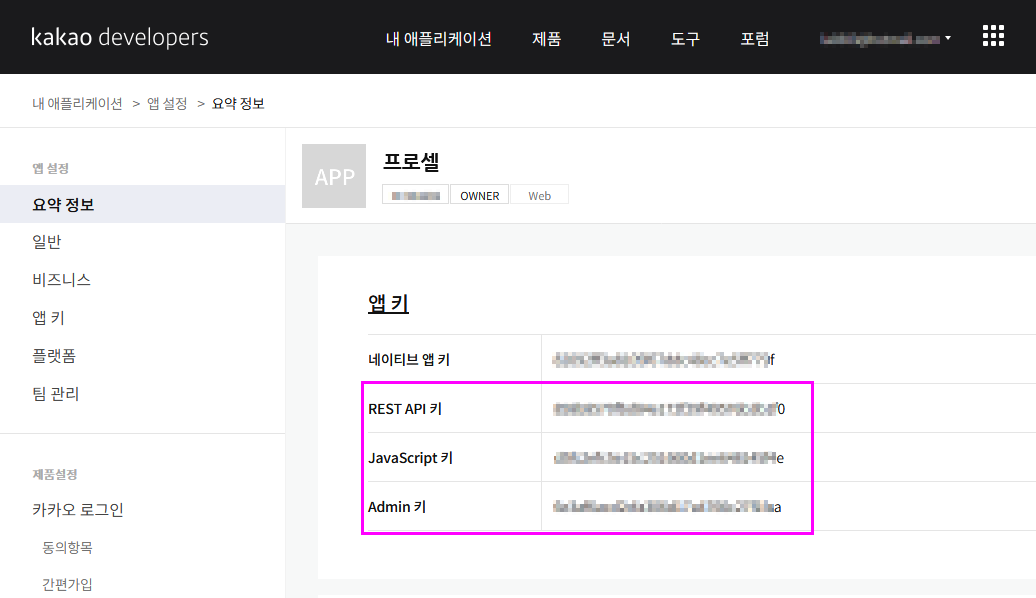Click the 네이티브 앱 키 value
This screenshot has width=1036, height=598.
(x=664, y=359)
